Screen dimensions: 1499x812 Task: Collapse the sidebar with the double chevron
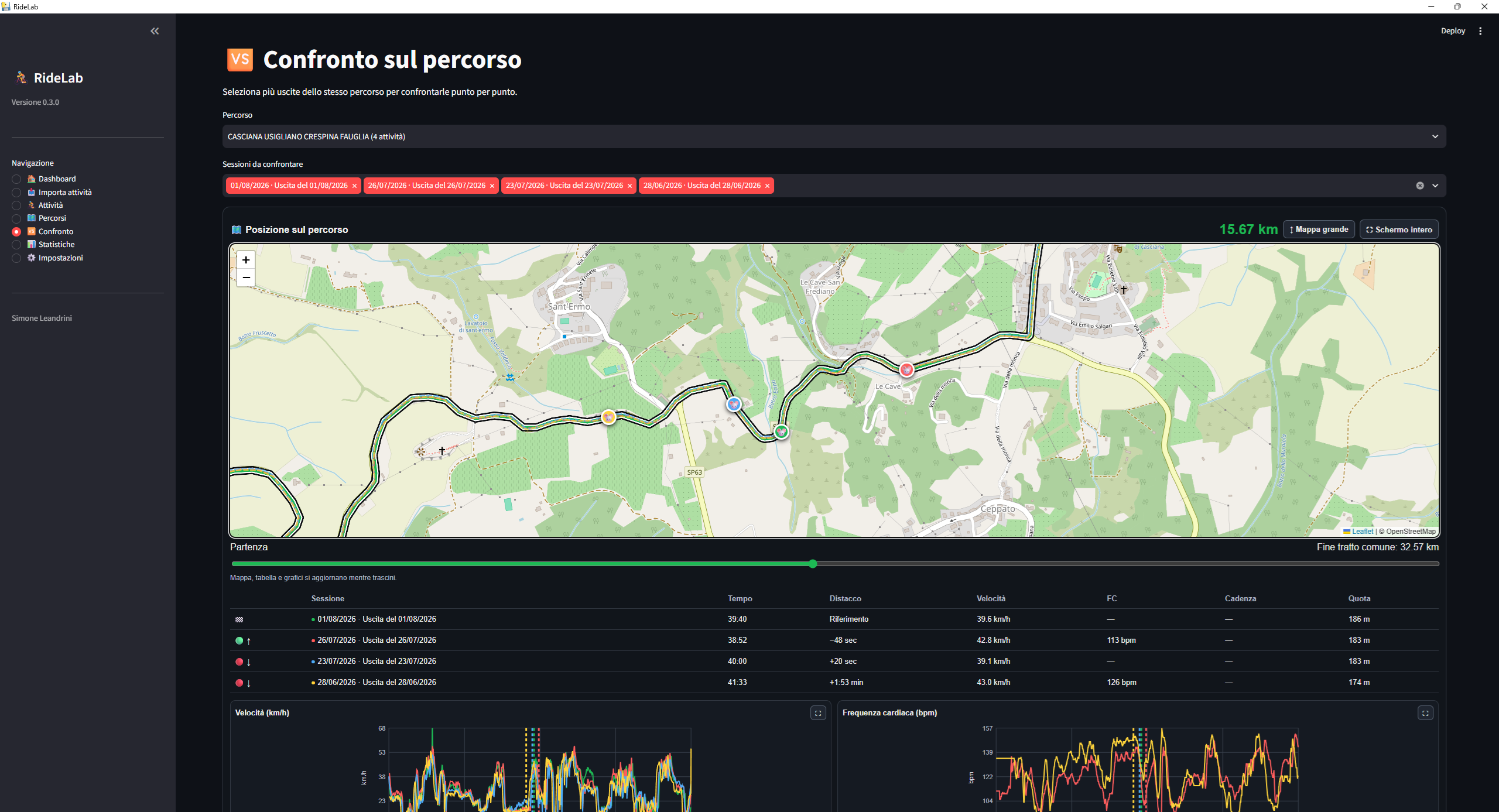point(155,31)
